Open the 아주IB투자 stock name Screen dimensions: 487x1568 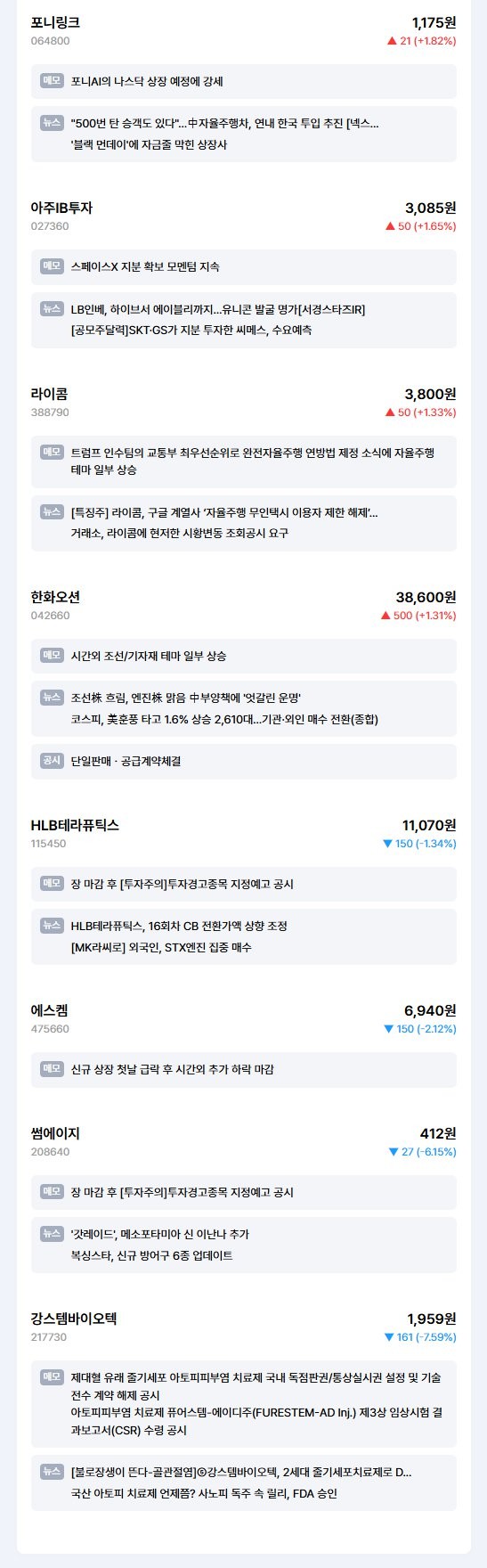coord(61,208)
